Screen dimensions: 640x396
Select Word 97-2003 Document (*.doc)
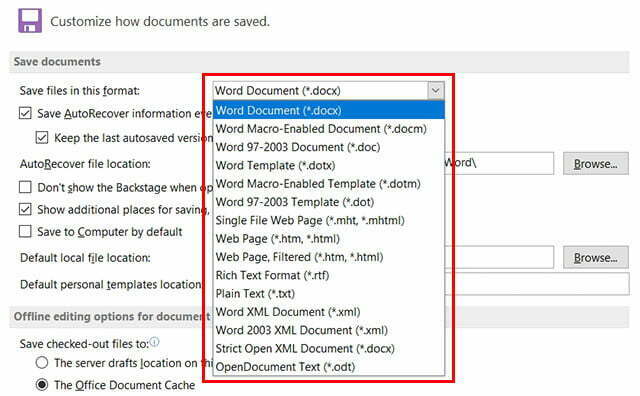pos(329,147)
